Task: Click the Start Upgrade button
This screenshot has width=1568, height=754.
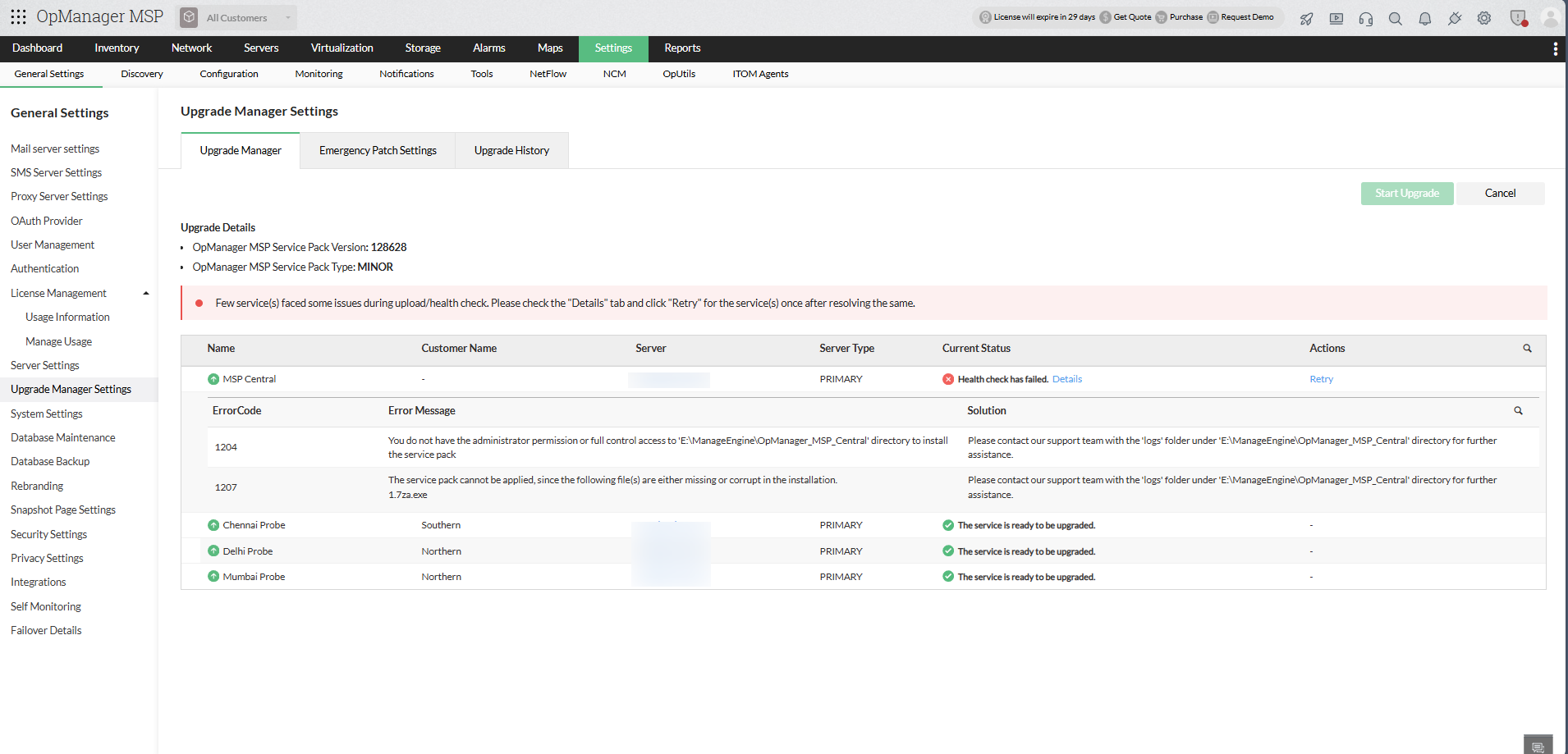Action: 1407,194
